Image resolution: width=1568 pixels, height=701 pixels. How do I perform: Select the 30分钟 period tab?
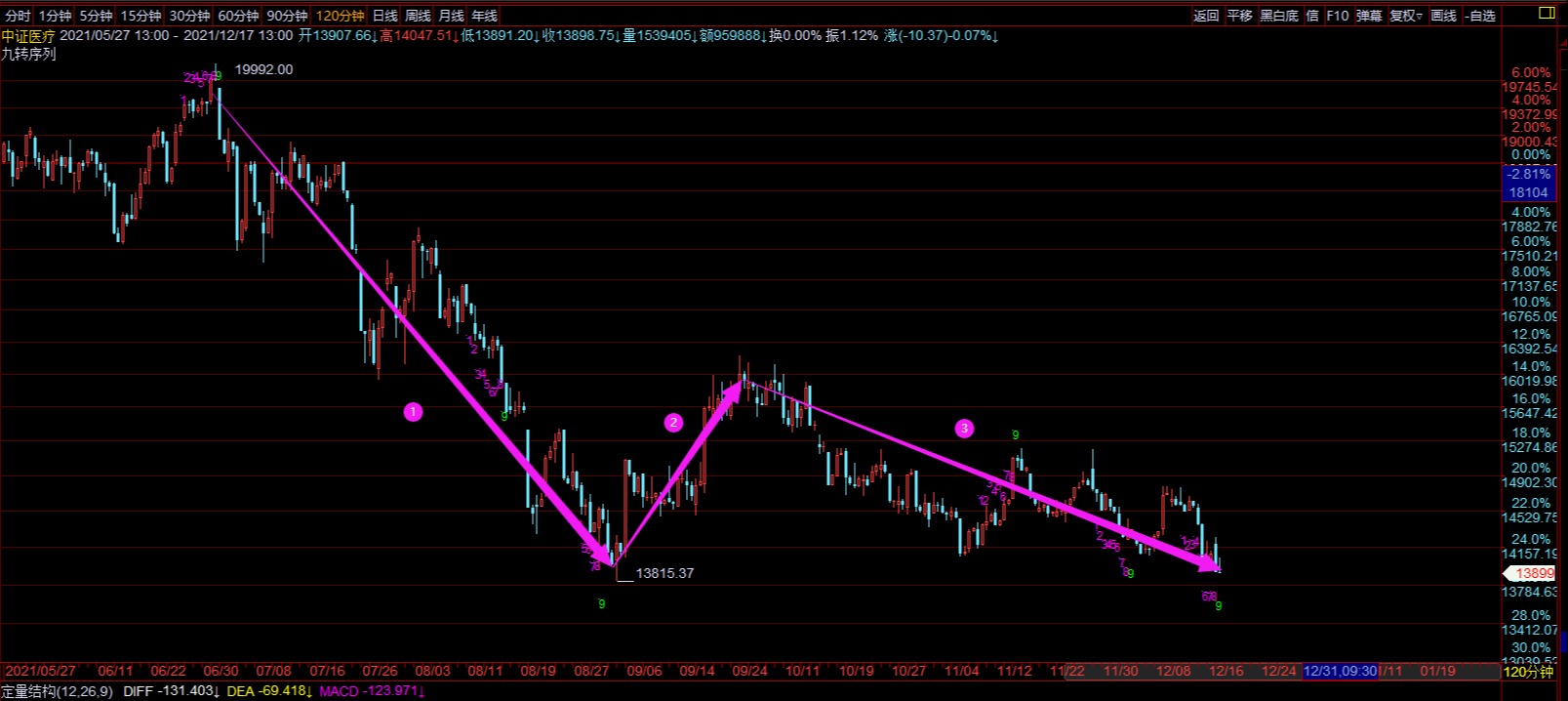(x=189, y=16)
